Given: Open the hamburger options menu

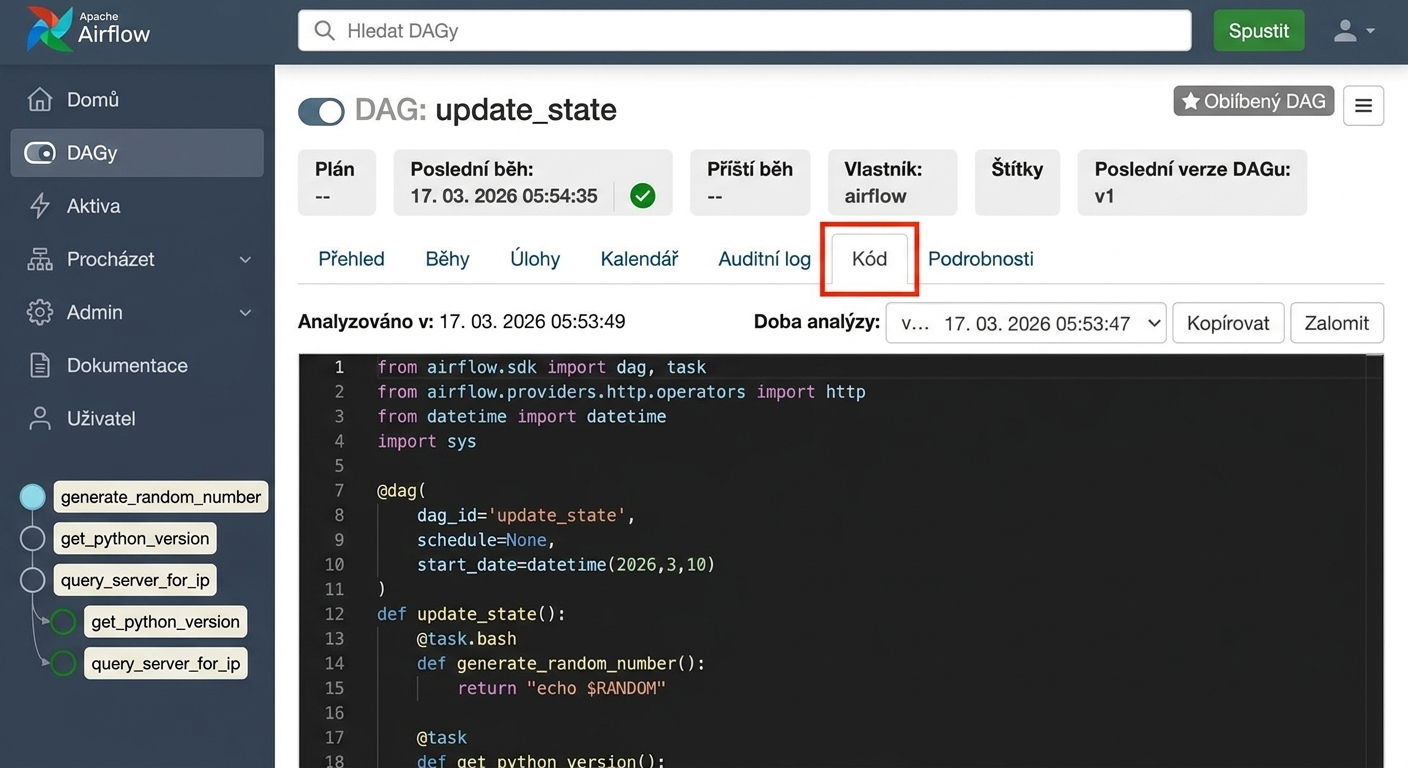Looking at the screenshot, I should pos(1363,105).
